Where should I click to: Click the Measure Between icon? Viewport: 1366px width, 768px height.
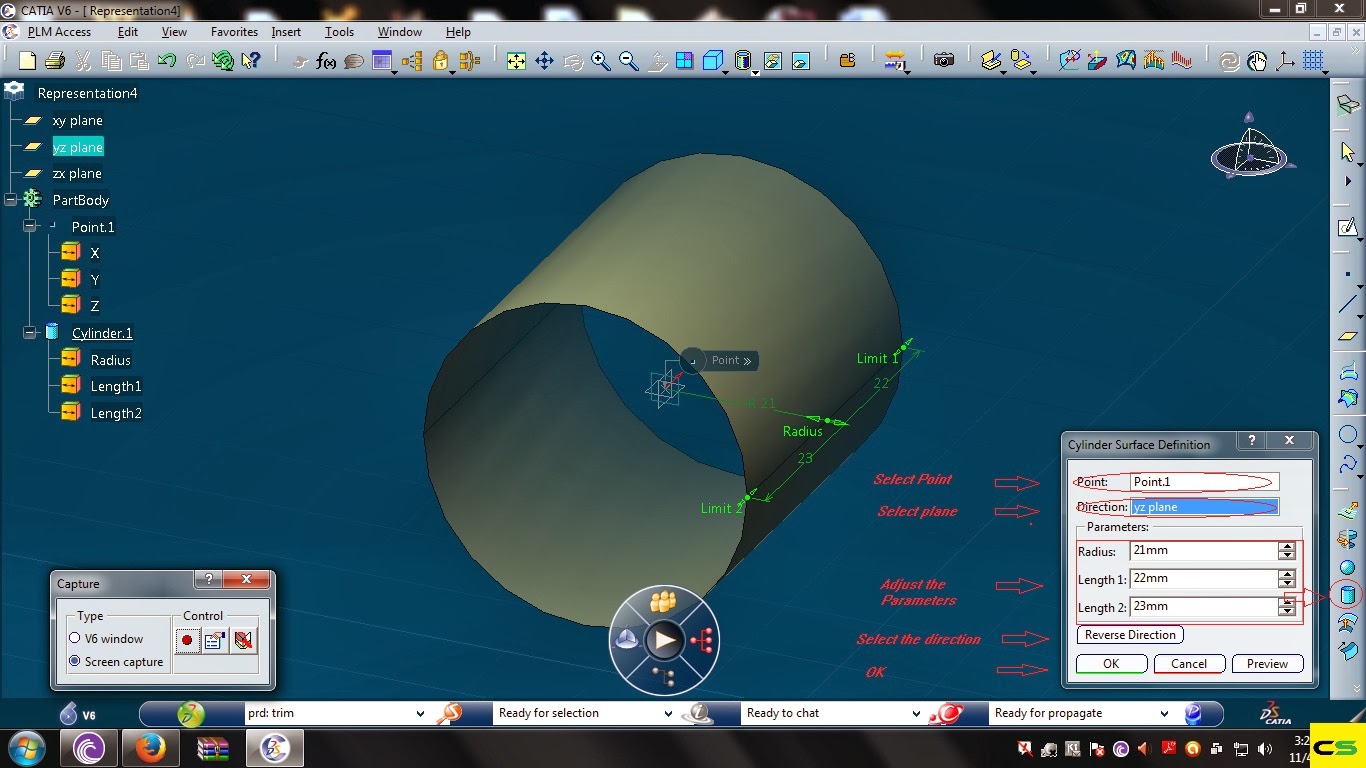pyautogui.click(x=895, y=61)
